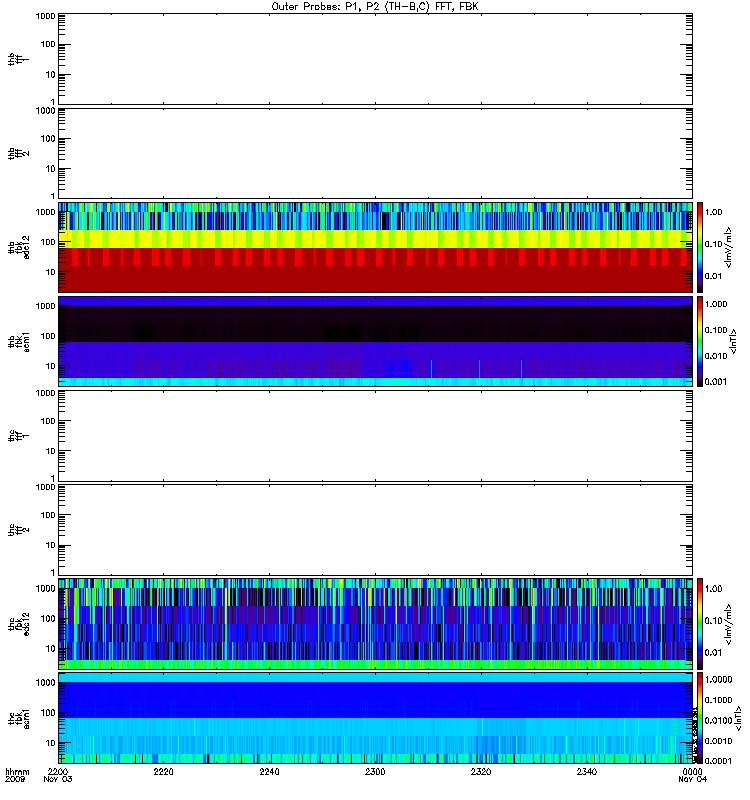Click the "0.100" value on thb scm1 color bar
Viewport: 750px width, 800px height.
[716, 330]
